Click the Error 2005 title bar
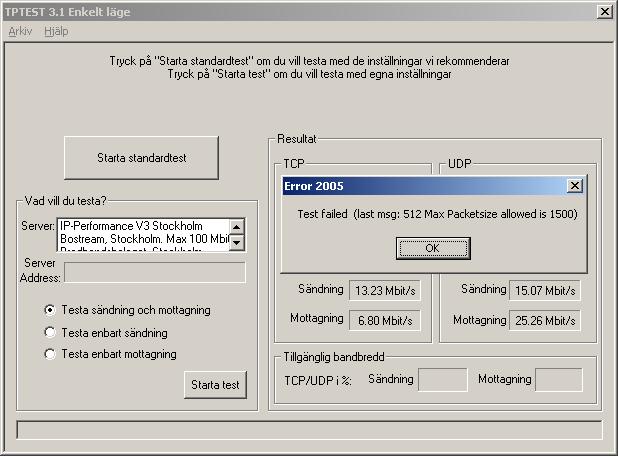Screen dimensions: 618x456 (x=424, y=186)
